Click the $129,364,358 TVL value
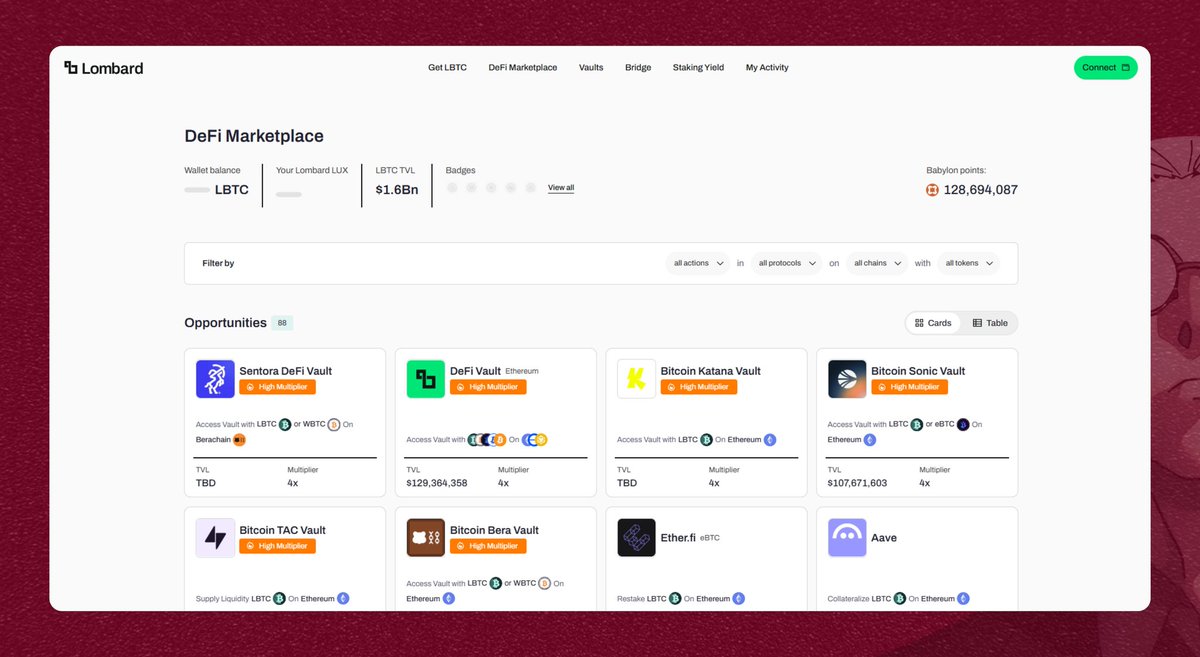Viewport: 1200px width, 657px height. [437, 483]
